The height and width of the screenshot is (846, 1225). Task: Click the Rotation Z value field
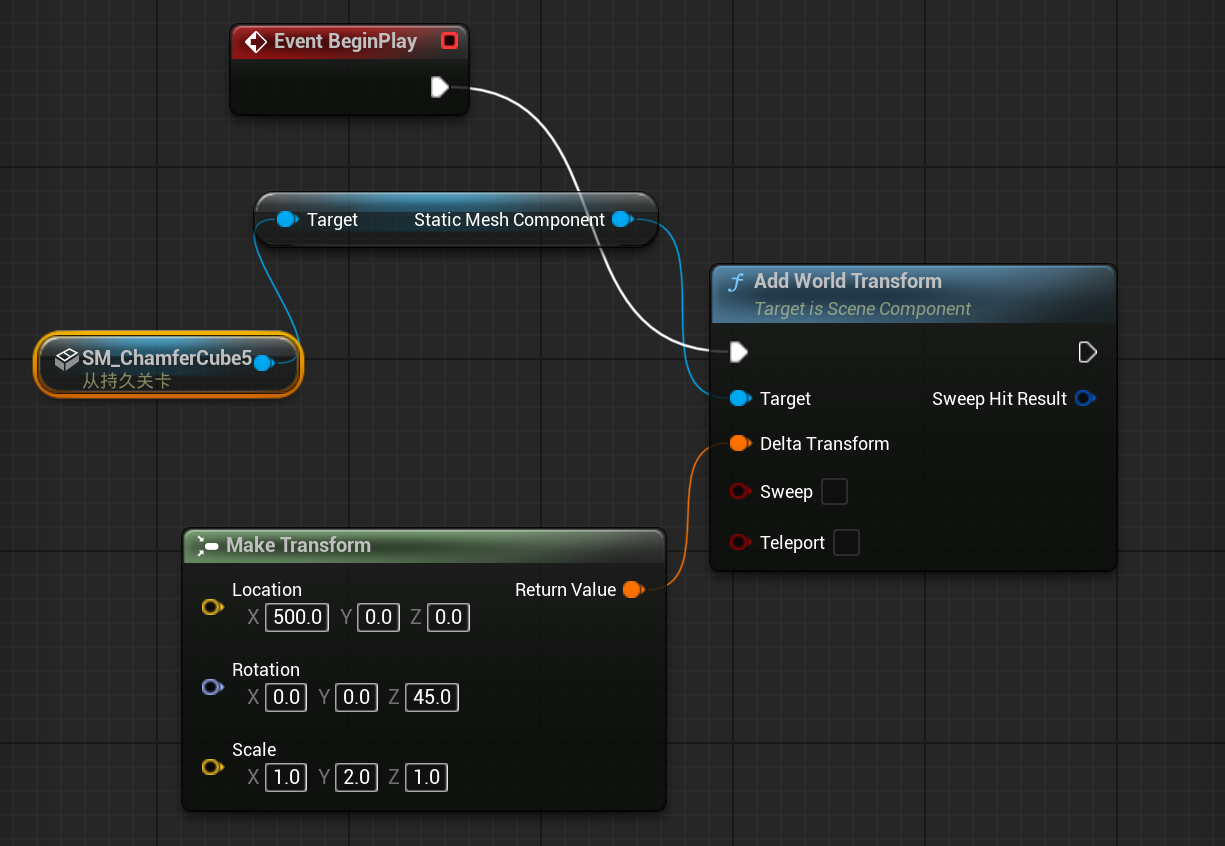(x=432, y=697)
